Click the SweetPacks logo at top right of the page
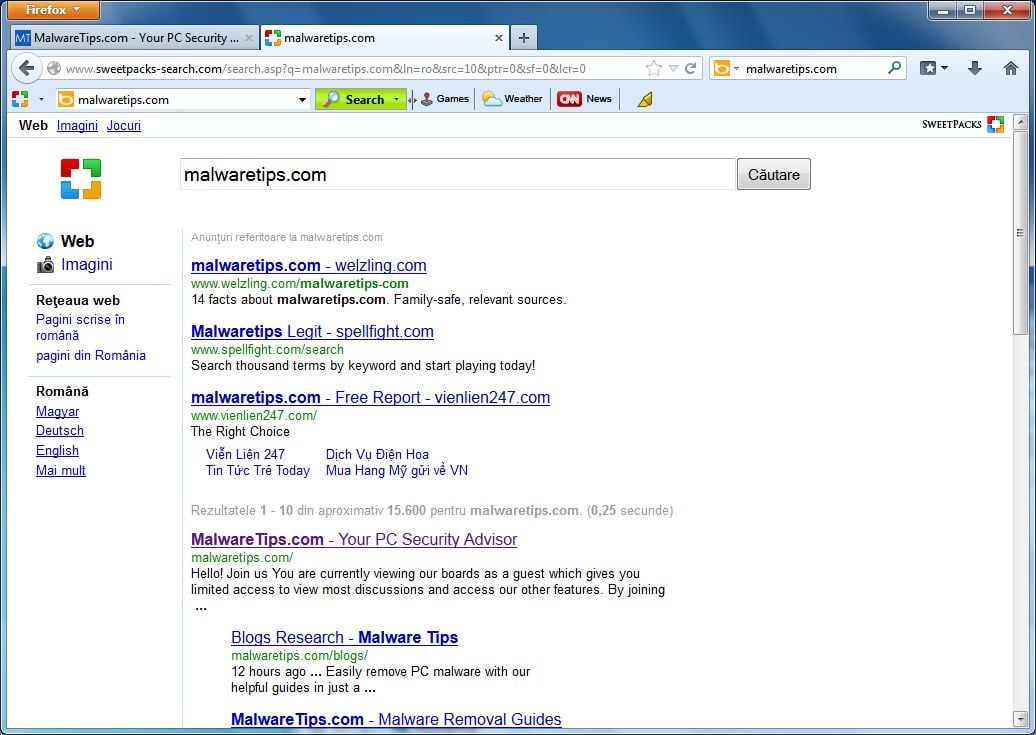Screen dimensions: 1036x735 [963, 124]
